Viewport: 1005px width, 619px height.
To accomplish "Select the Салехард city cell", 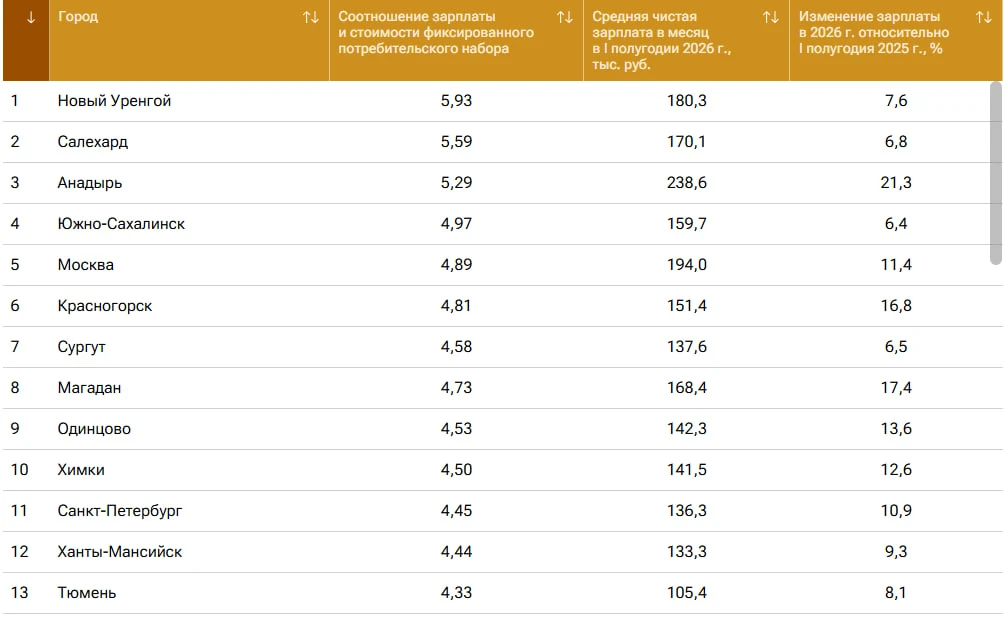I will [x=92, y=142].
